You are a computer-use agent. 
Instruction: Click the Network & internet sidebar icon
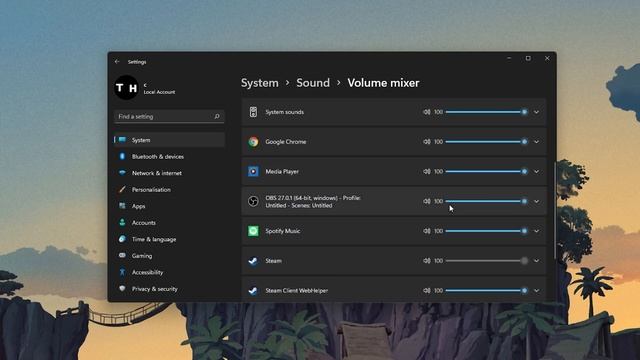coord(122,173)
